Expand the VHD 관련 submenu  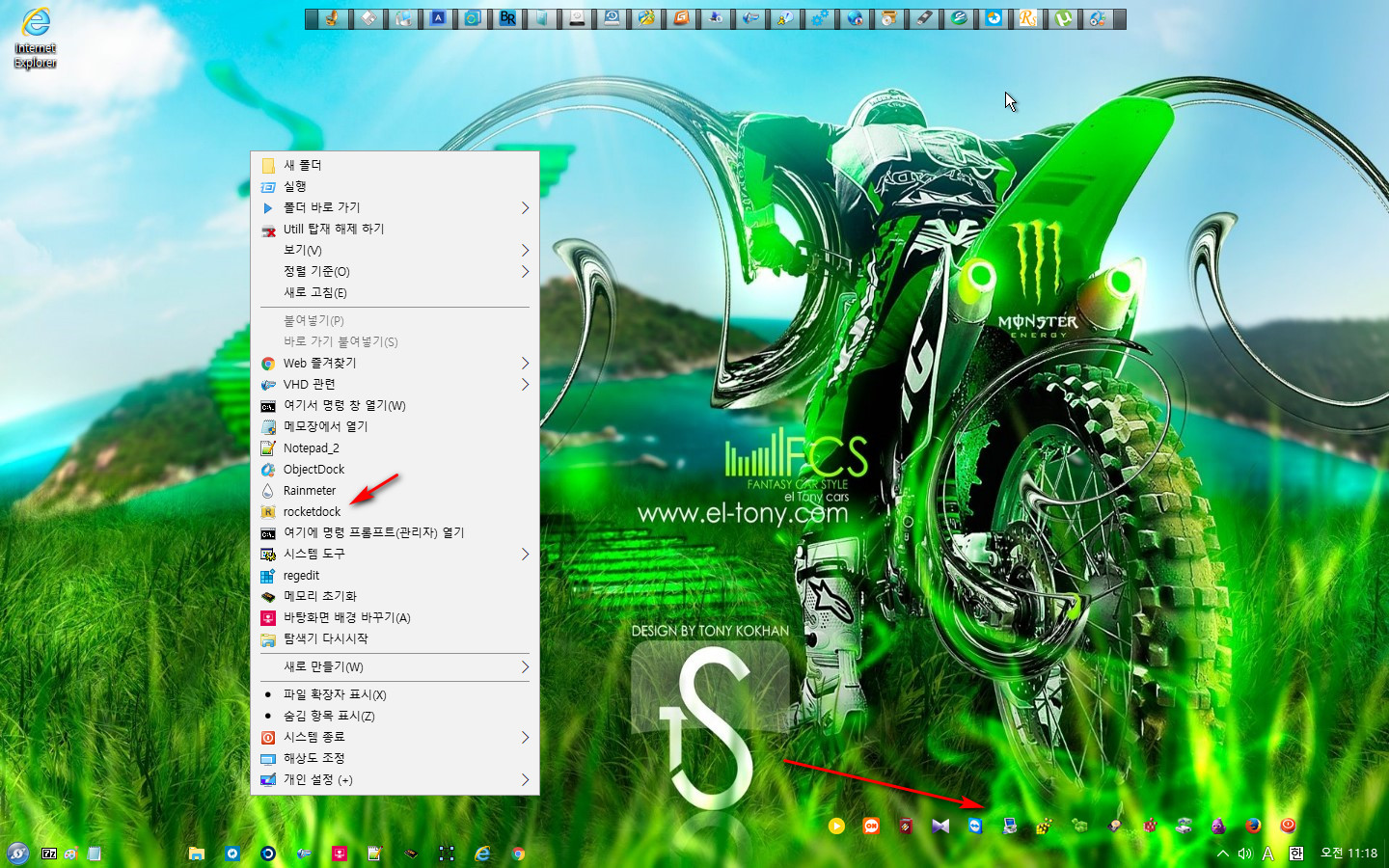tap(395, 384)
